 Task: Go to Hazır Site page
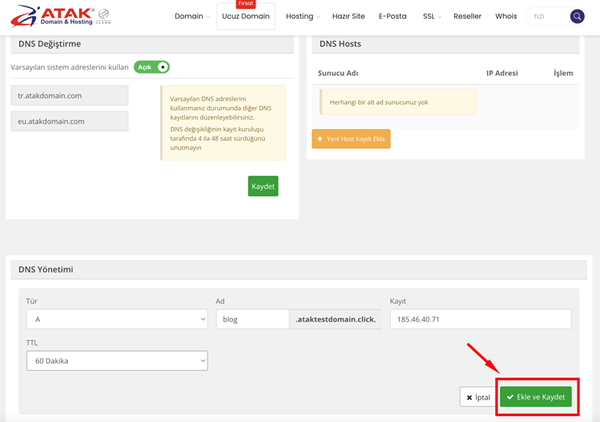pos(348,16)
